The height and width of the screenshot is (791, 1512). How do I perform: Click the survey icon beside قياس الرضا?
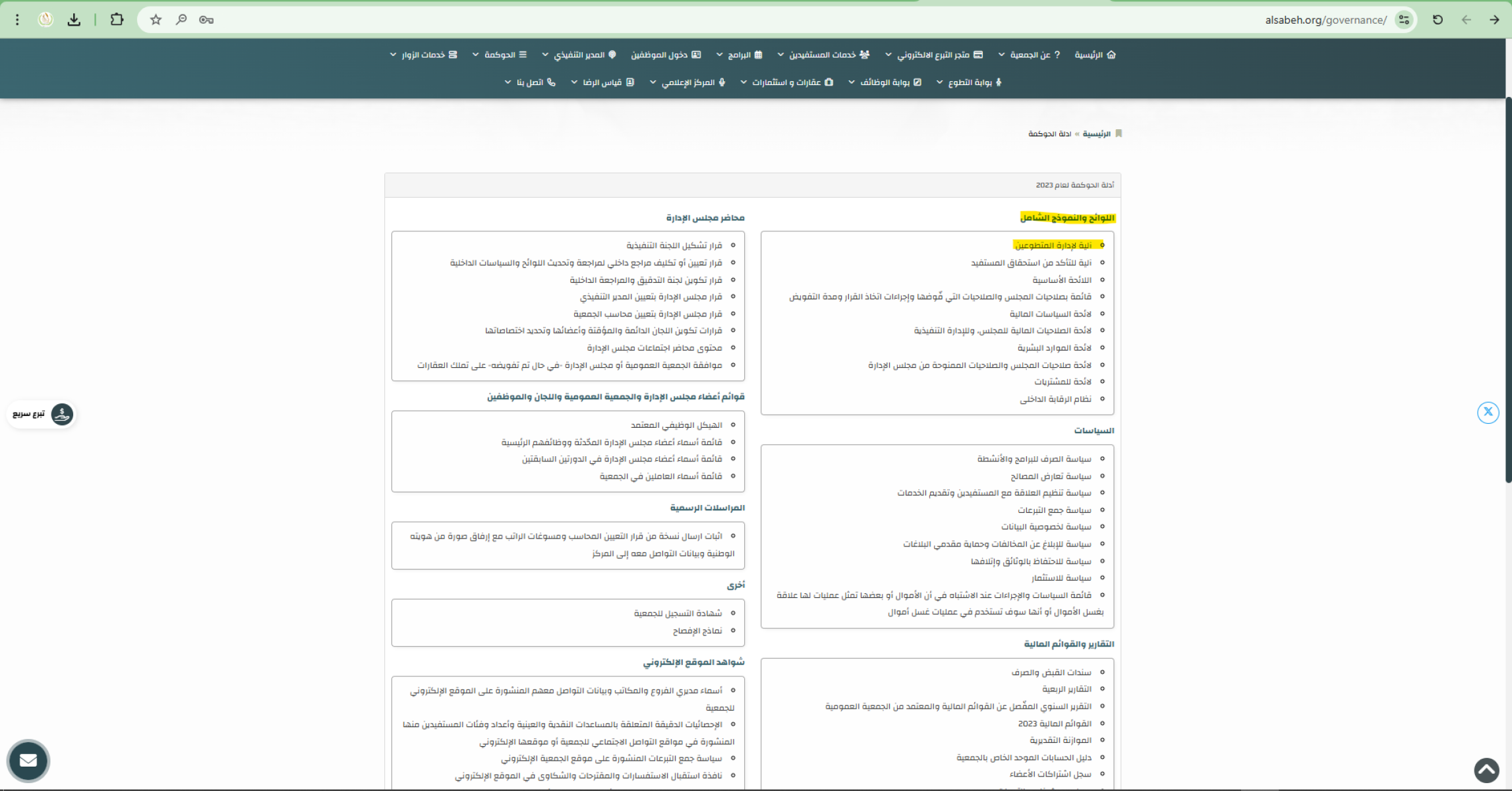click(630, 82)
